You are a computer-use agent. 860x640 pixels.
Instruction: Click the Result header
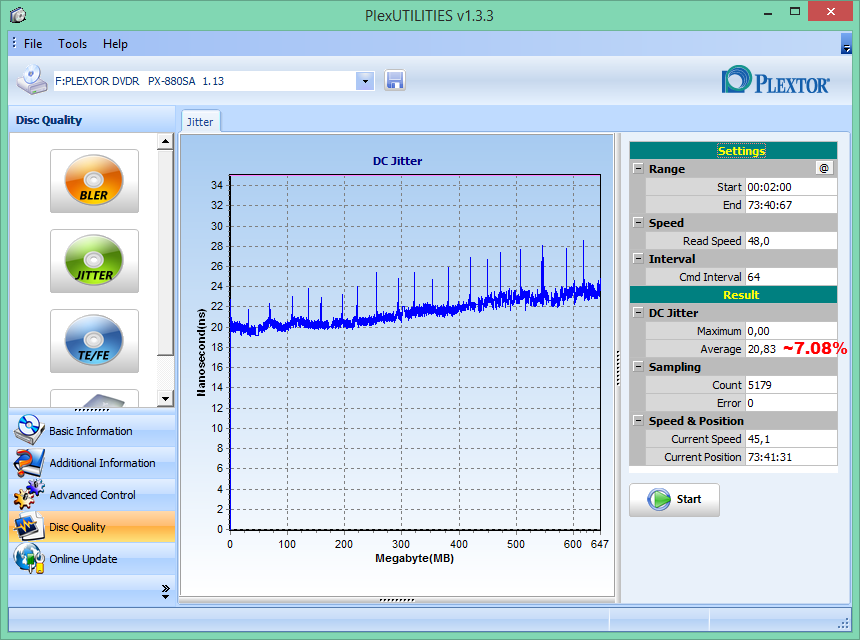pos(733,294)
